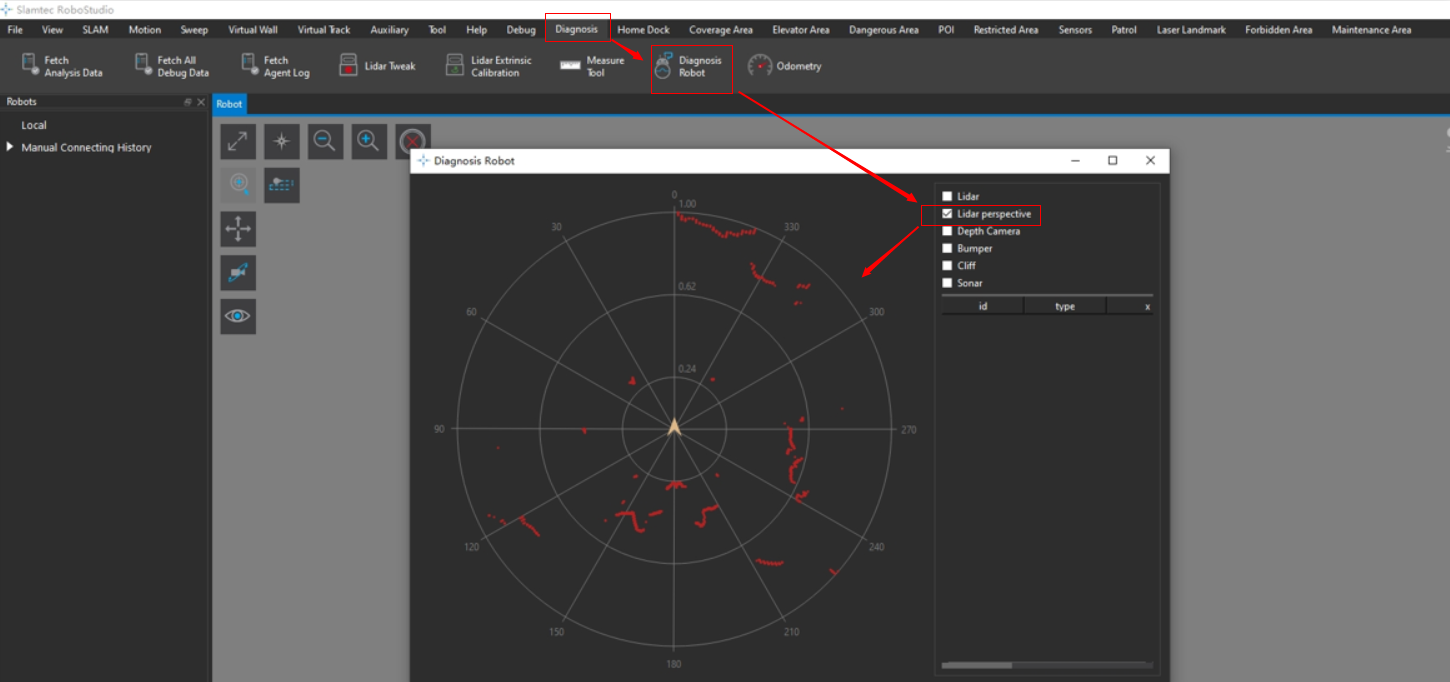Enable the Cliff checkbox
The width and height of the screenshot is (1450, 682).
click(947, 265)
